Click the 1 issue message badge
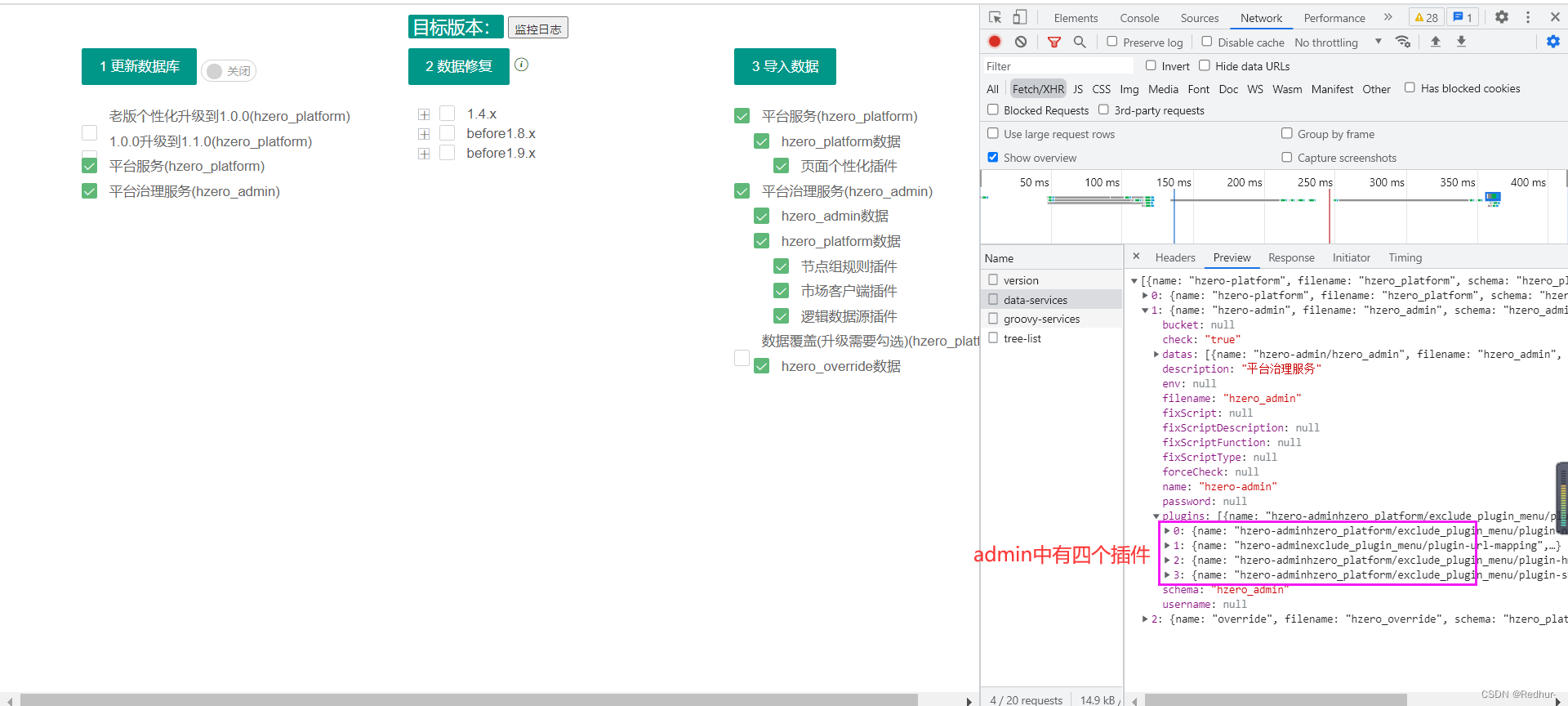 click(x=1463, y=17)
